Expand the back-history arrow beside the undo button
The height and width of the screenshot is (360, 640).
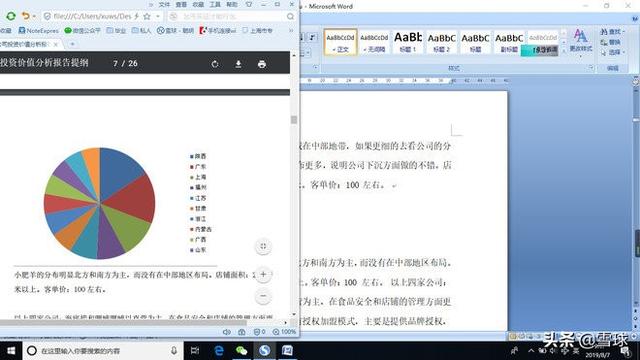click(34, 16)
